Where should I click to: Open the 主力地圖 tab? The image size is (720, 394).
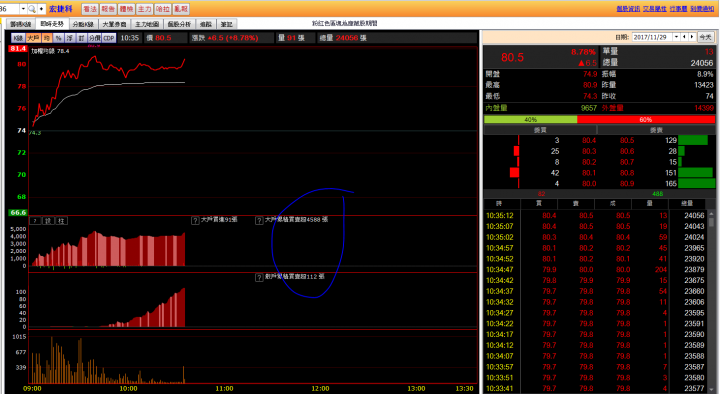pos(147,24)
